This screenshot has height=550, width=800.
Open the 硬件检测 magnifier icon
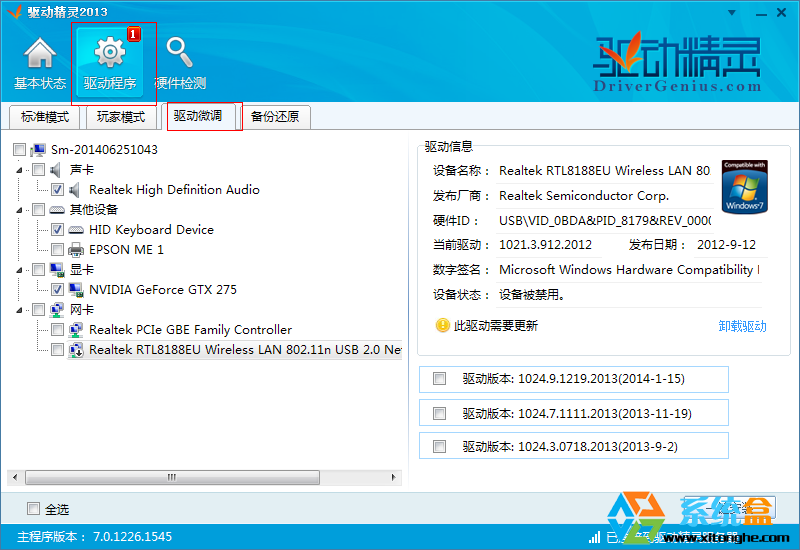pyautogui.click(x=180, y=52)
